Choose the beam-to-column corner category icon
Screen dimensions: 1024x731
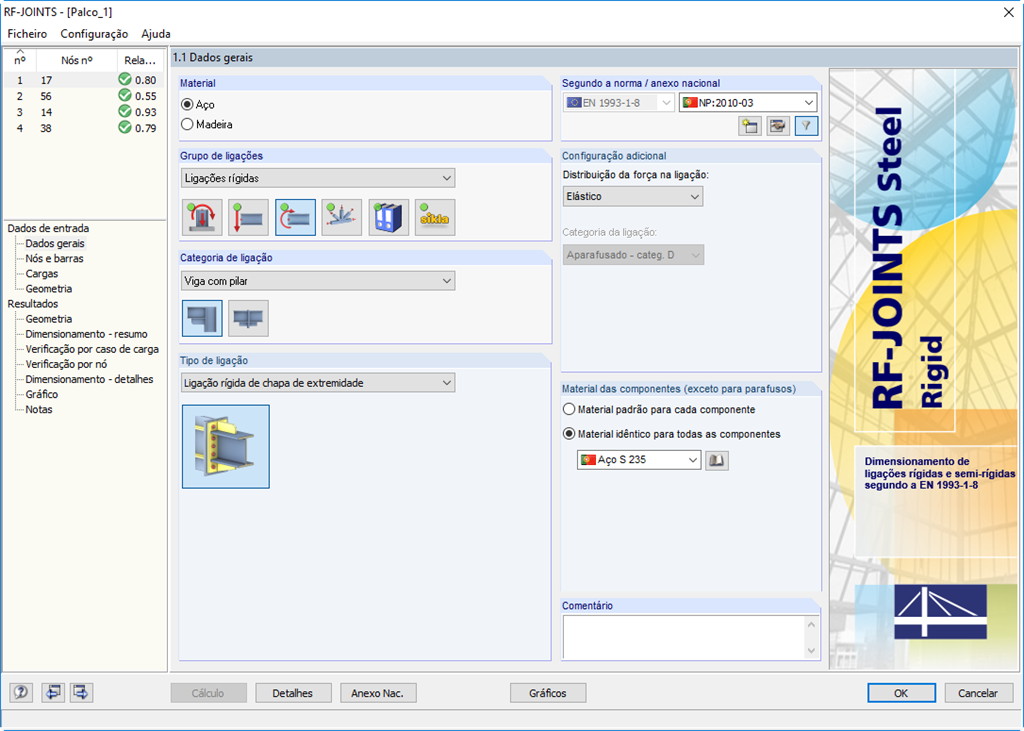tap(202, 318)
